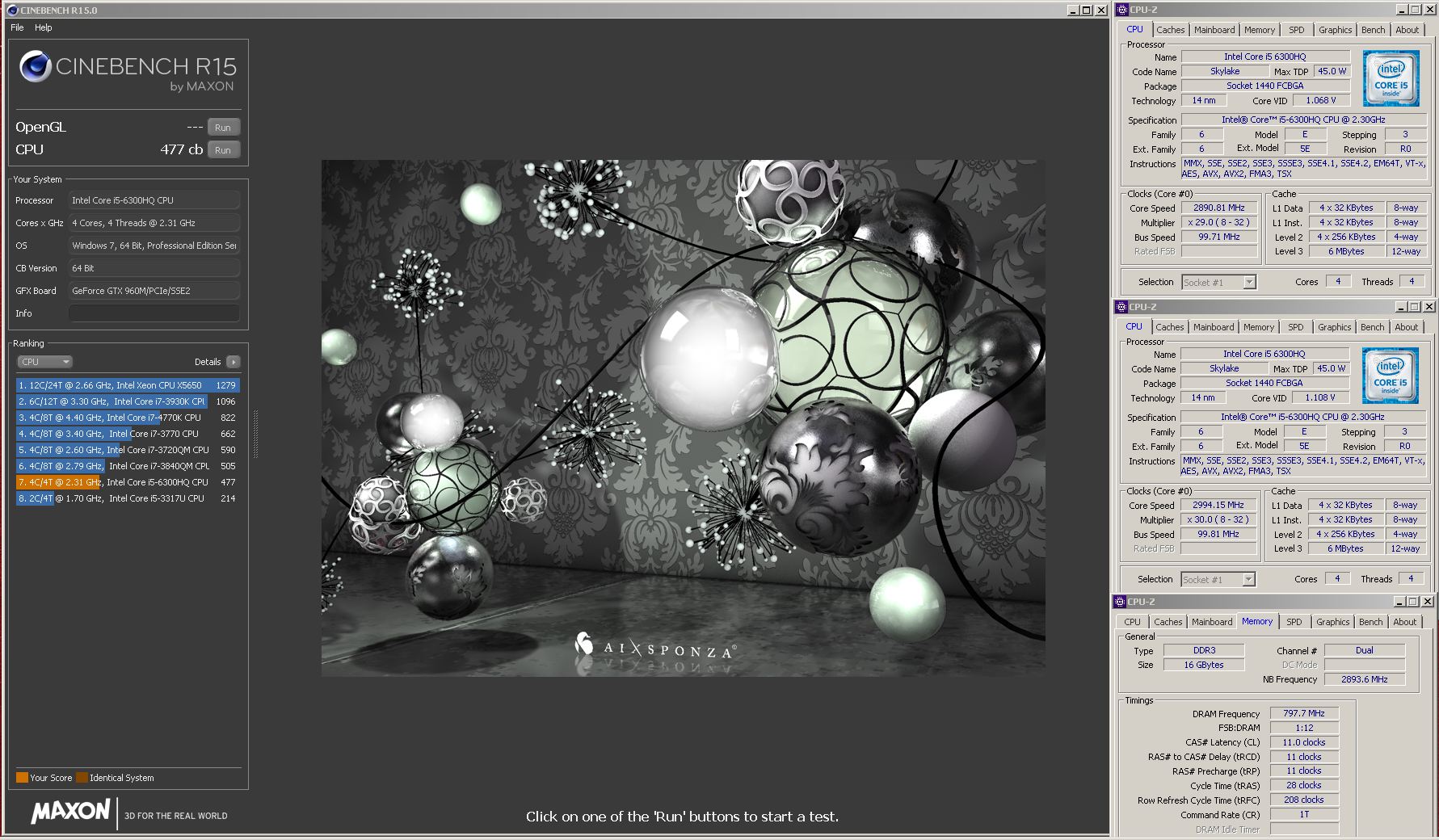1439x840 pixels.
Task: Click the brown Identical System legend swatch
Action: pyautogui.click(x=82, y=778)
